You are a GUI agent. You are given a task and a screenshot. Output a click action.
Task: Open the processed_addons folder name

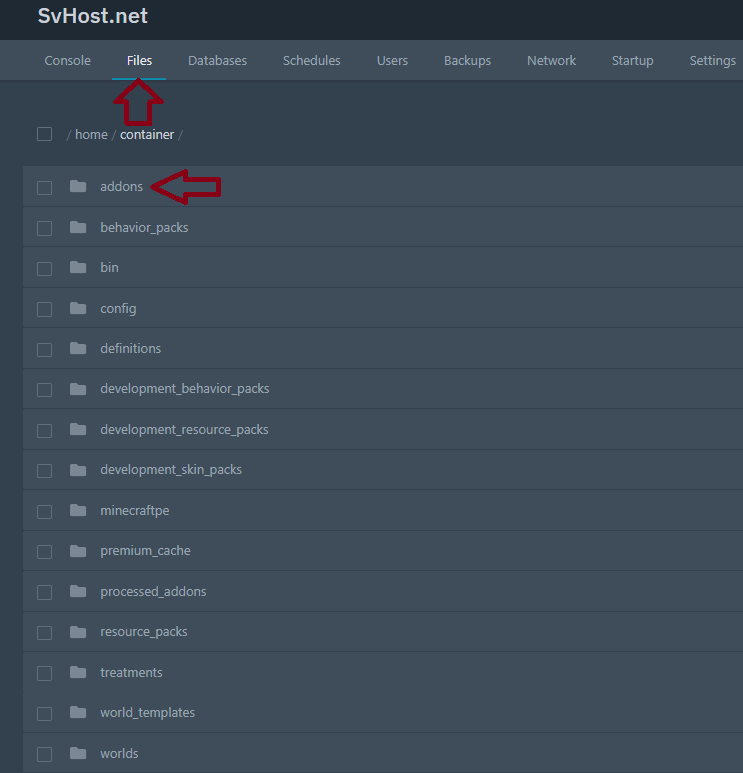(153, 591)
